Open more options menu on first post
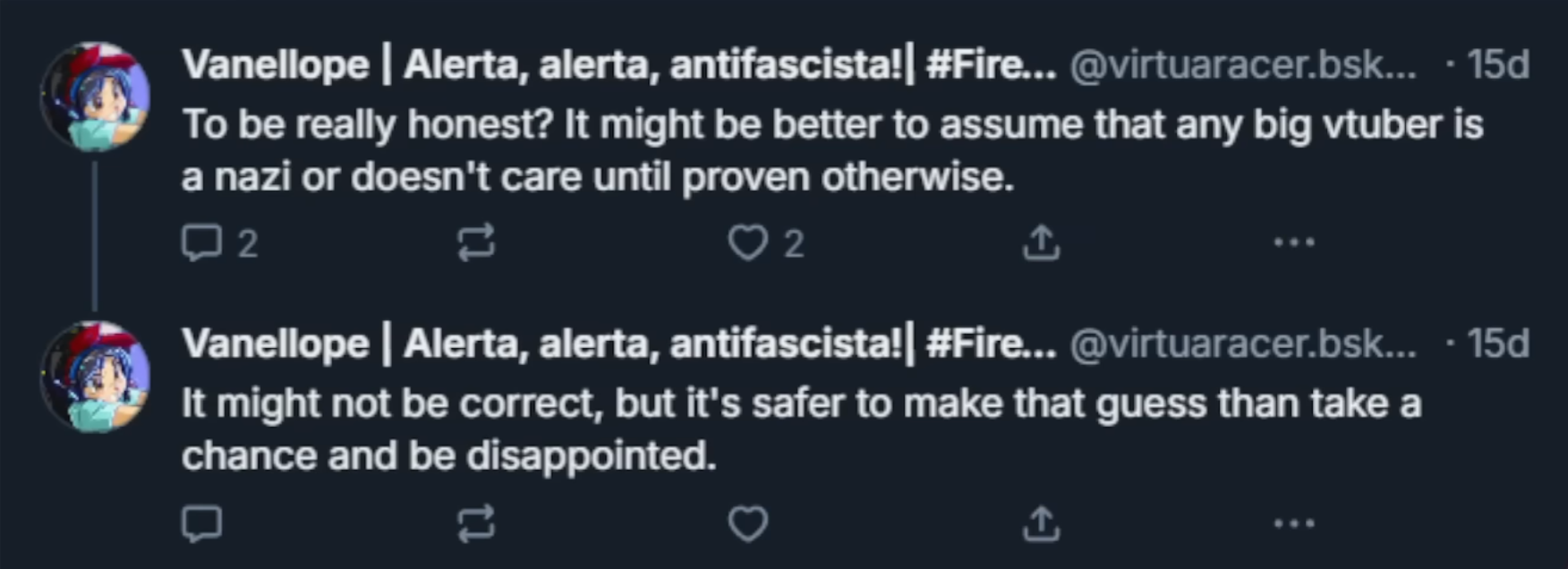 point(1294,242)
